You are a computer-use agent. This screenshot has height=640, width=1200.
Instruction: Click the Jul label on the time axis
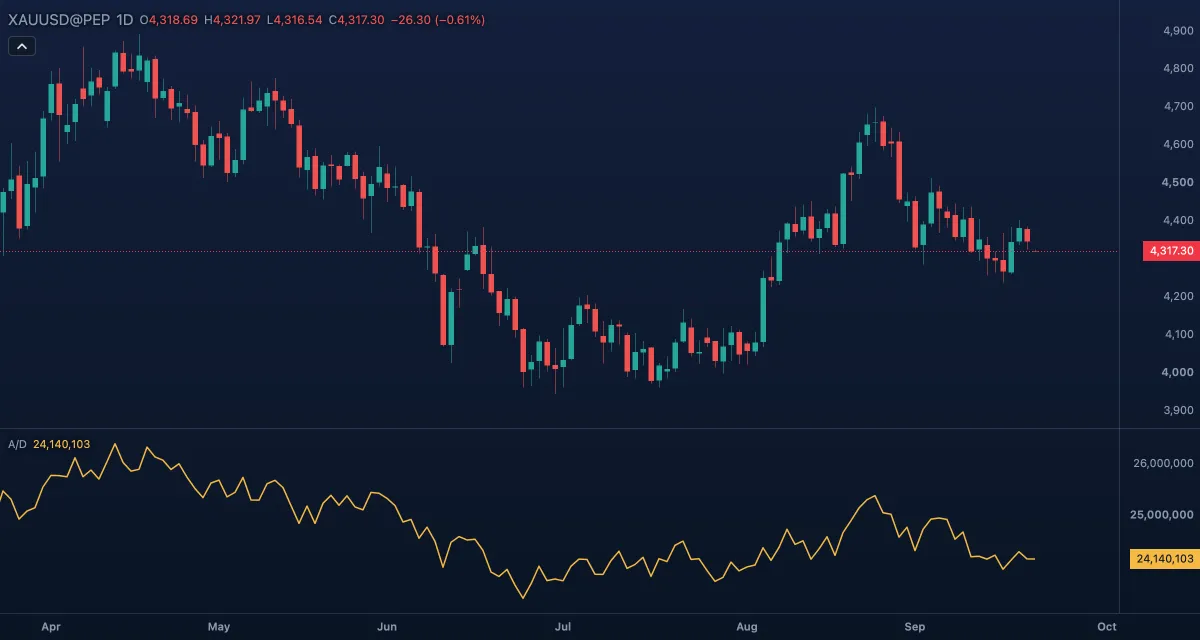(x=562, y=627)
